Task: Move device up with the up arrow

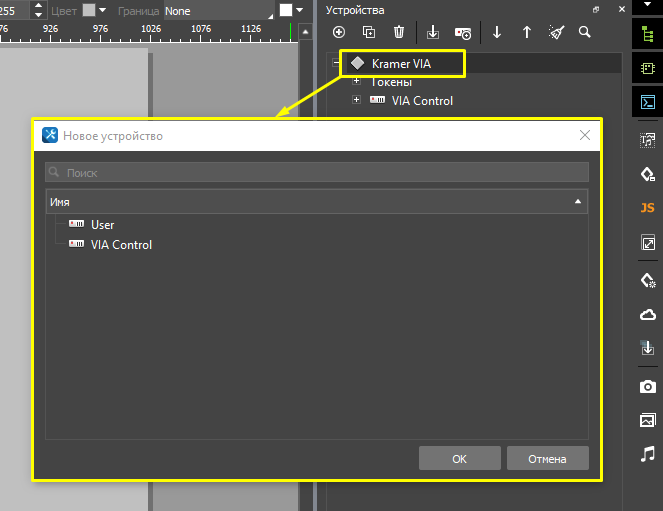Action: click(x=527, y=32)
